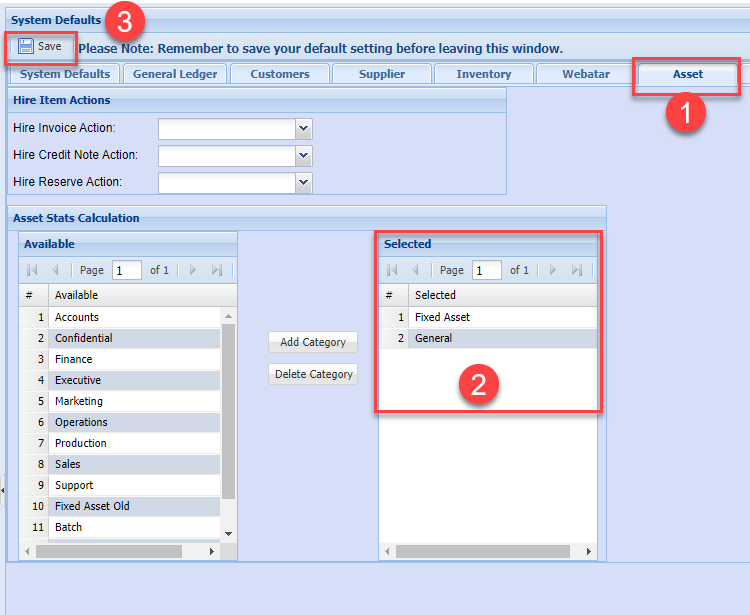Switch to the Webatar tab
Image resolution: width=750 pixels, height=615 pixels.
585,74
